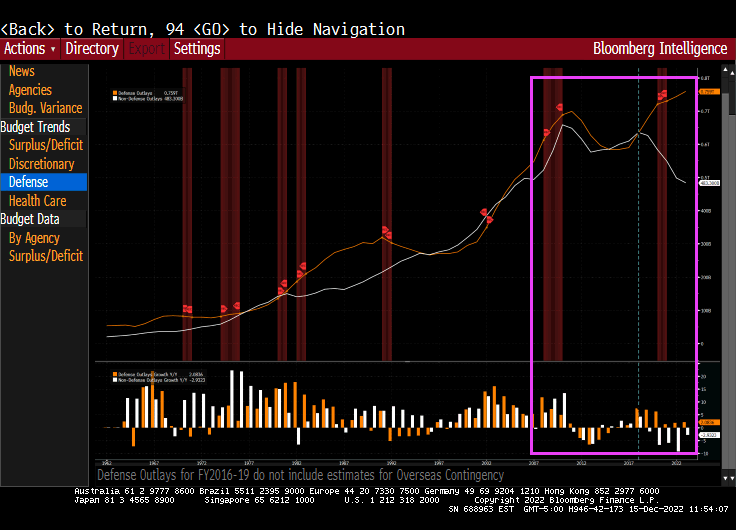This screenshot has width=736, height=530.
Task: Click the Export toolbar option
Action: point(147,48)
